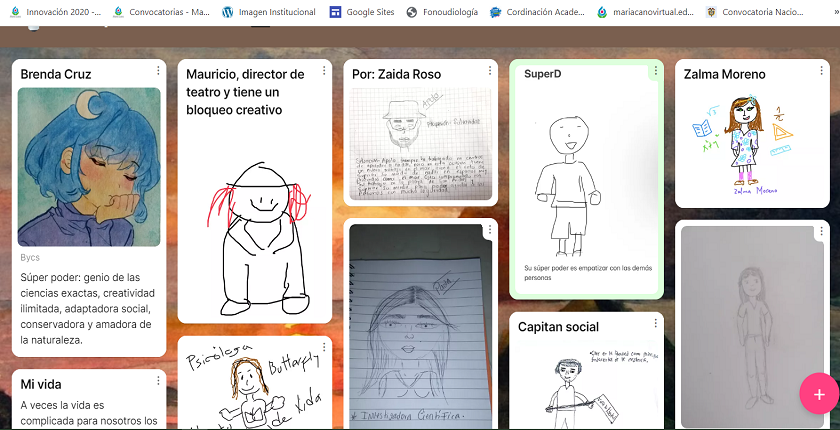Click the SuperD post title
Viewport: 840px width, 430px height.
tap(543, 74)
